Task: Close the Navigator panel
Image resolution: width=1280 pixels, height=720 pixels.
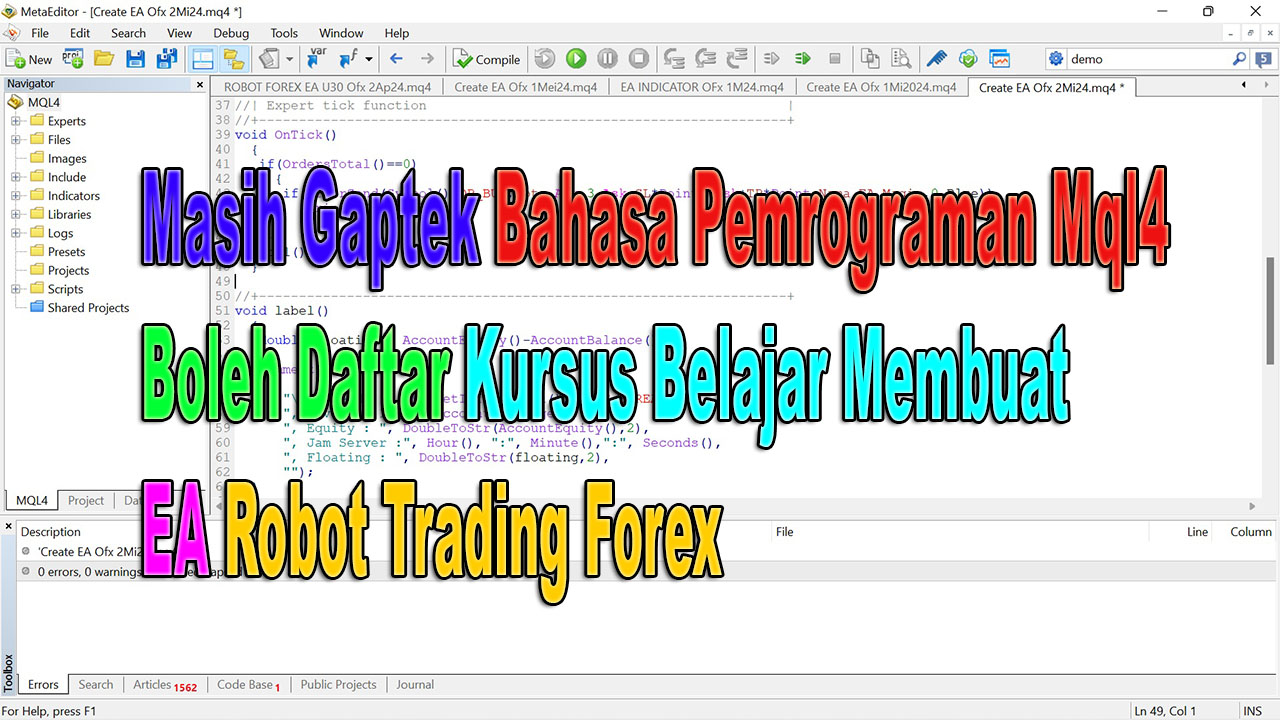Action: tap(199, 84)
